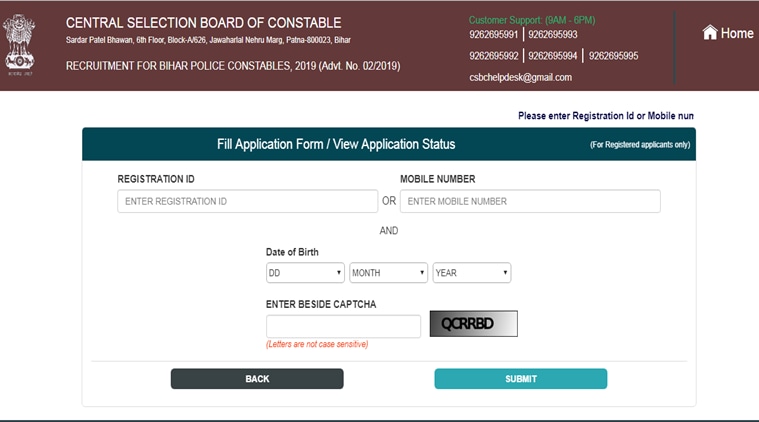759x422 pixels.
Task: Click the captcha text entry box
Action: [x=343, y=326]
